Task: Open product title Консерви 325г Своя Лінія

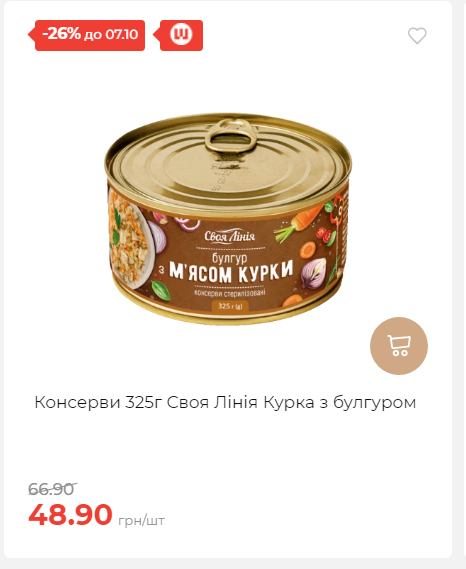Action: pos(225,402)
